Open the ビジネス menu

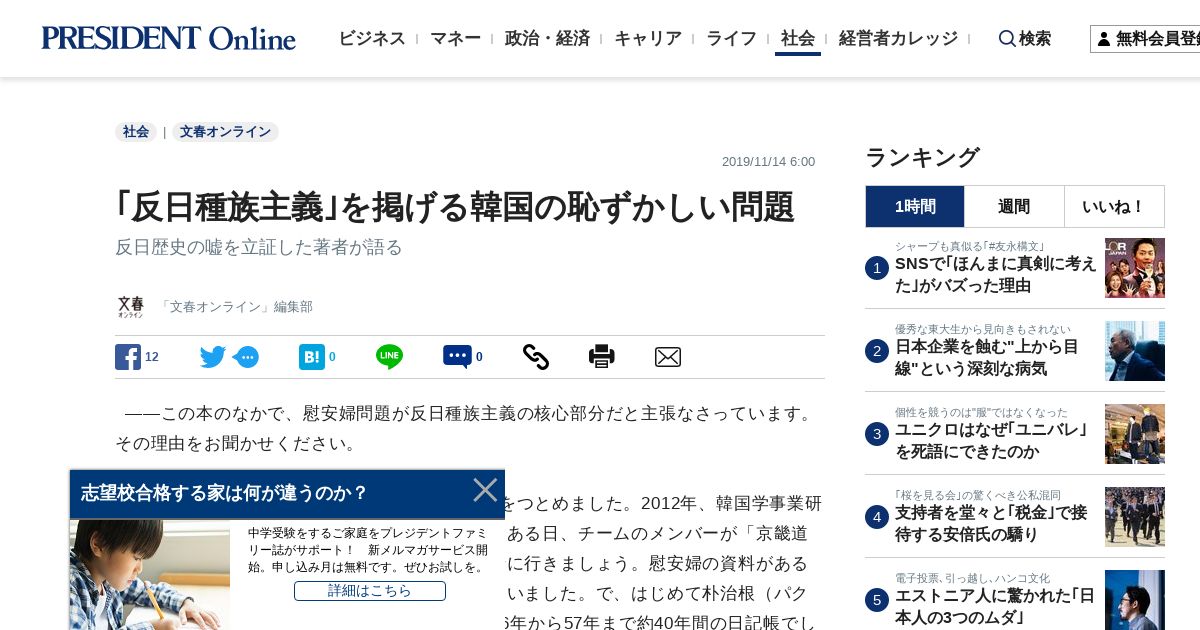tap(372, 39)
